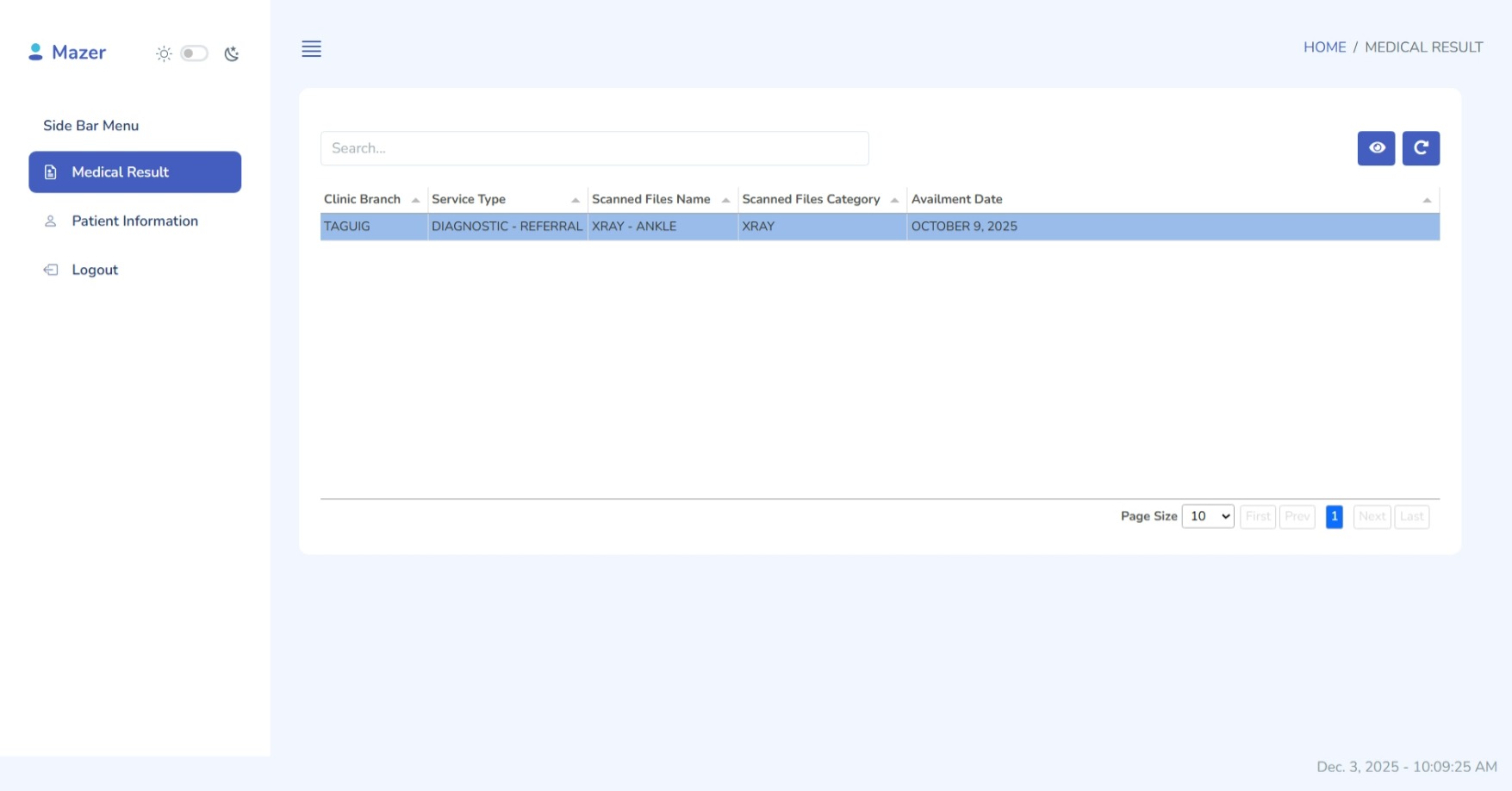The width and height of the screenshot is (1512, 791).
Task: Open the Page Size dropdown
Action: click(1208, 516)
